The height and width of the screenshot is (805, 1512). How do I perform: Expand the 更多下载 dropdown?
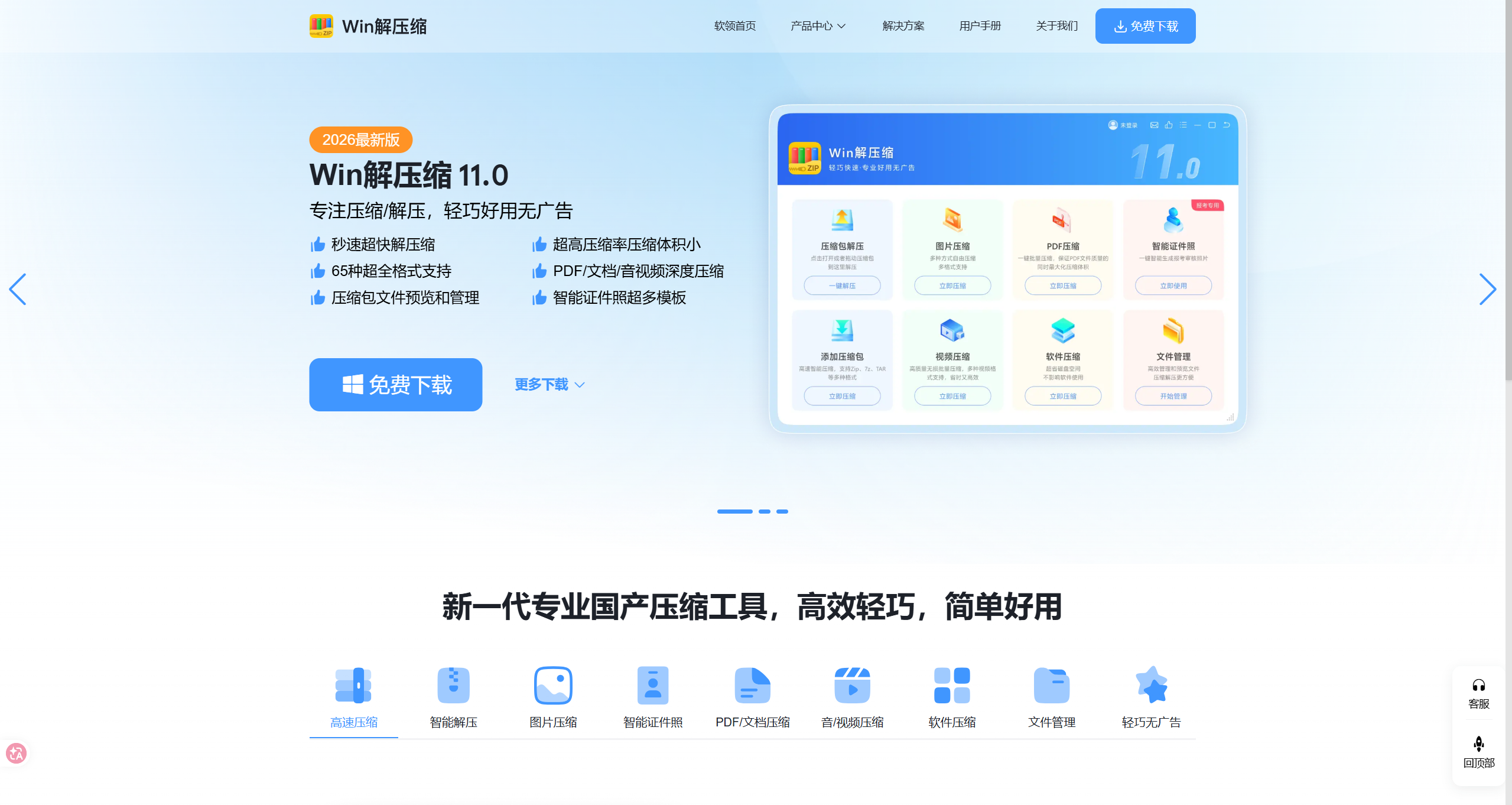click(549, 385)
